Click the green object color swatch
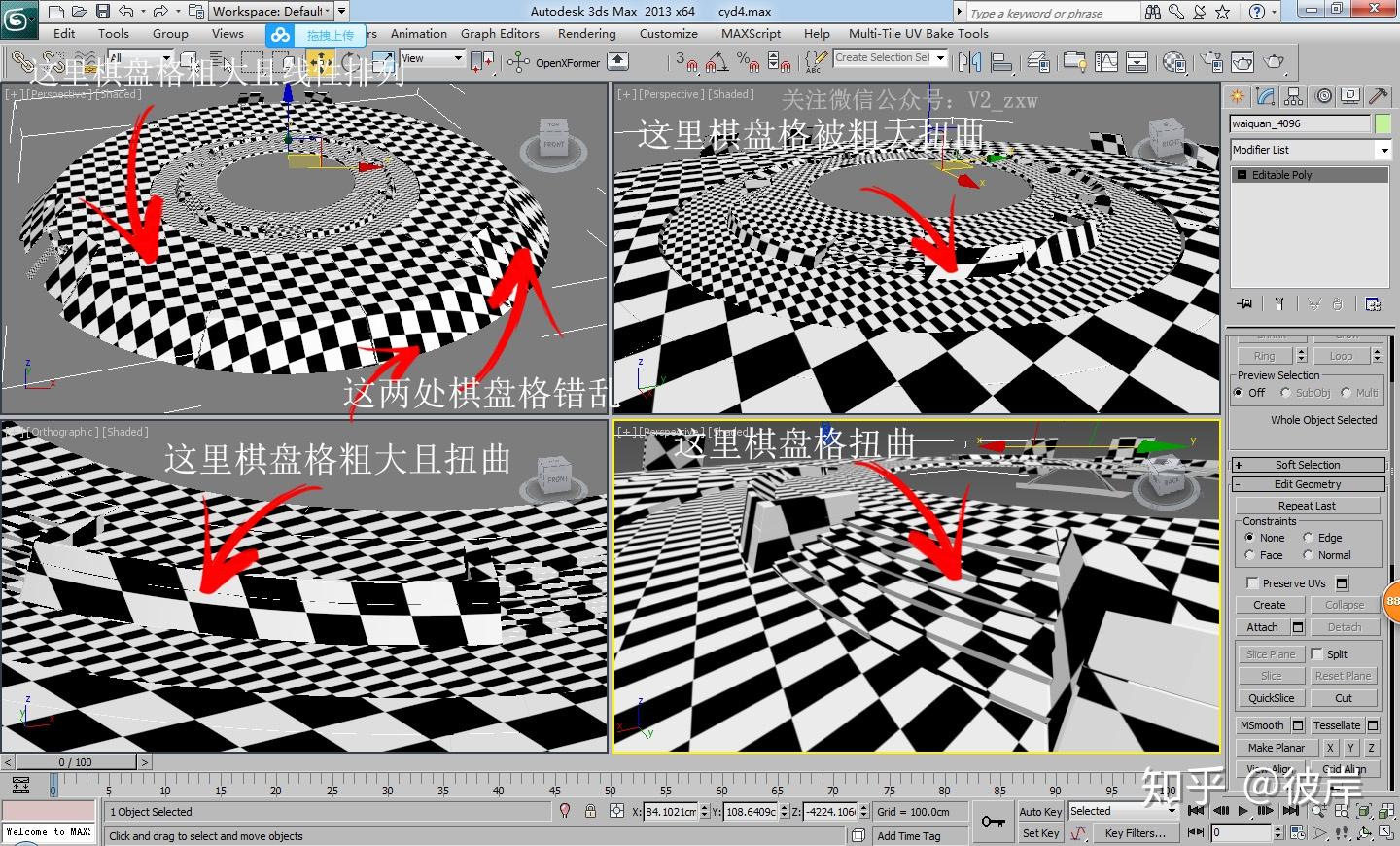 [1382, 123]
